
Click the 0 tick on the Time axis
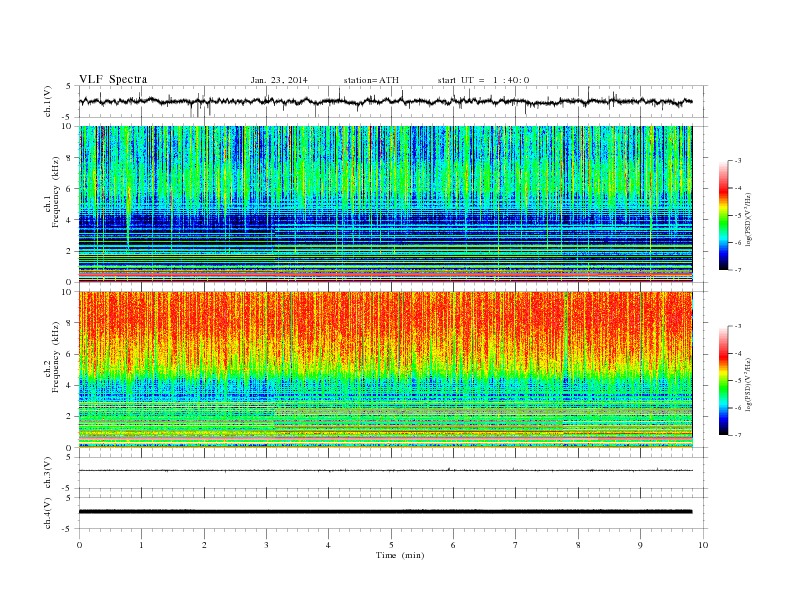(x=79, y=545)
